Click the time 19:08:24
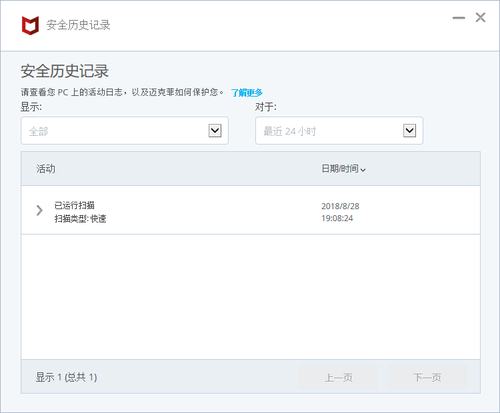500x413 pixels. (337, 218)
